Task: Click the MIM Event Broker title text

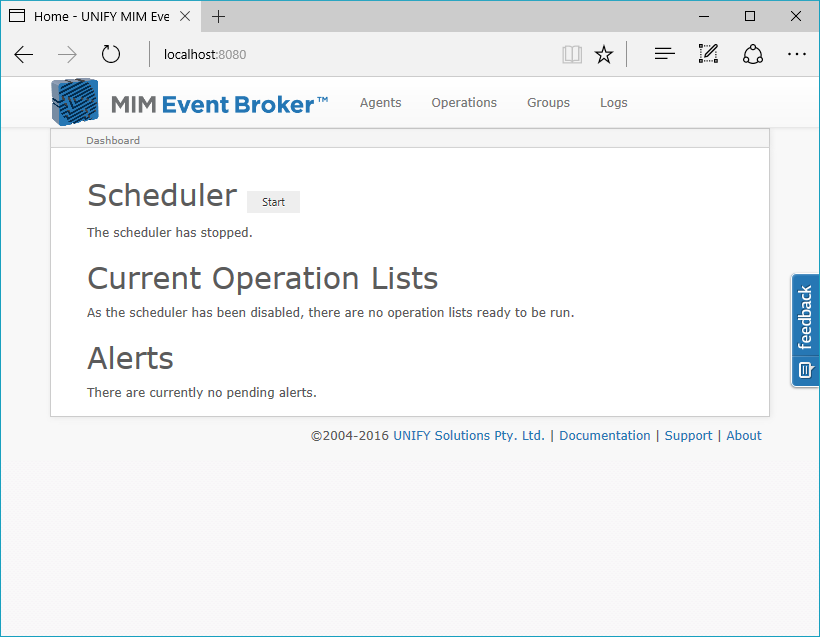Action: 219,105
